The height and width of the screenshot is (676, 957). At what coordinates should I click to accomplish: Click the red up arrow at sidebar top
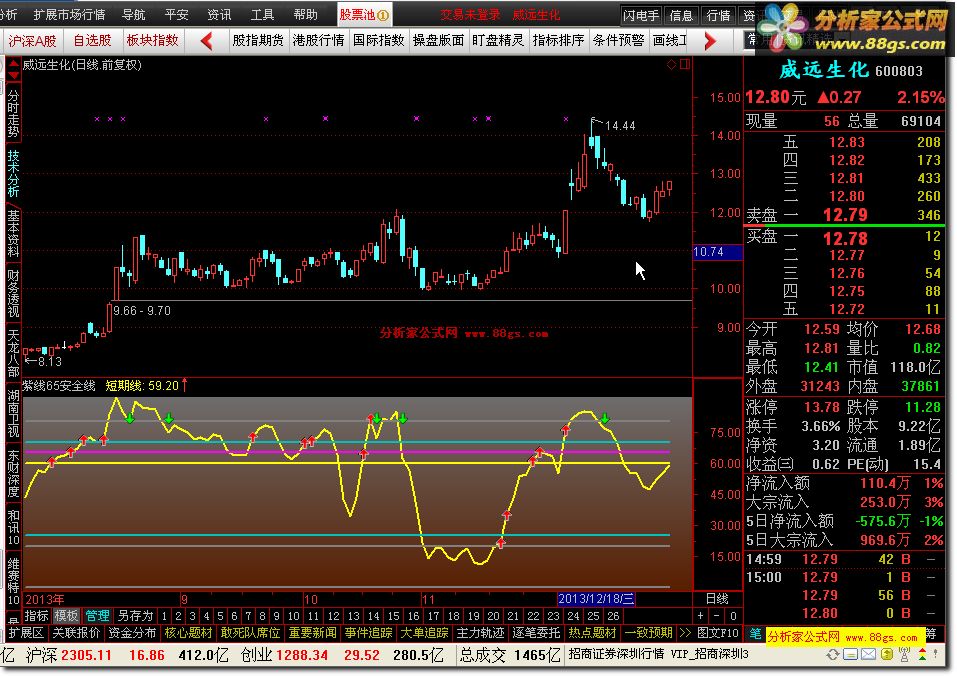(13, 63)
